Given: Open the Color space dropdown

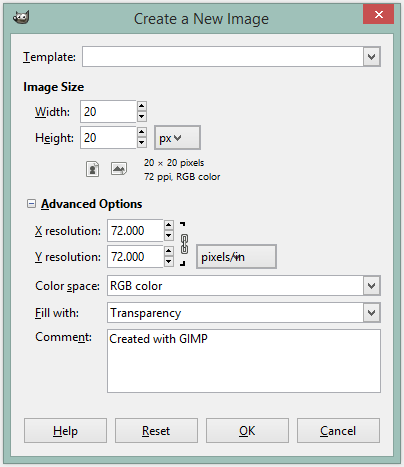Looking at the screenshot, I should pyautogui.click(x=372, y=286).
